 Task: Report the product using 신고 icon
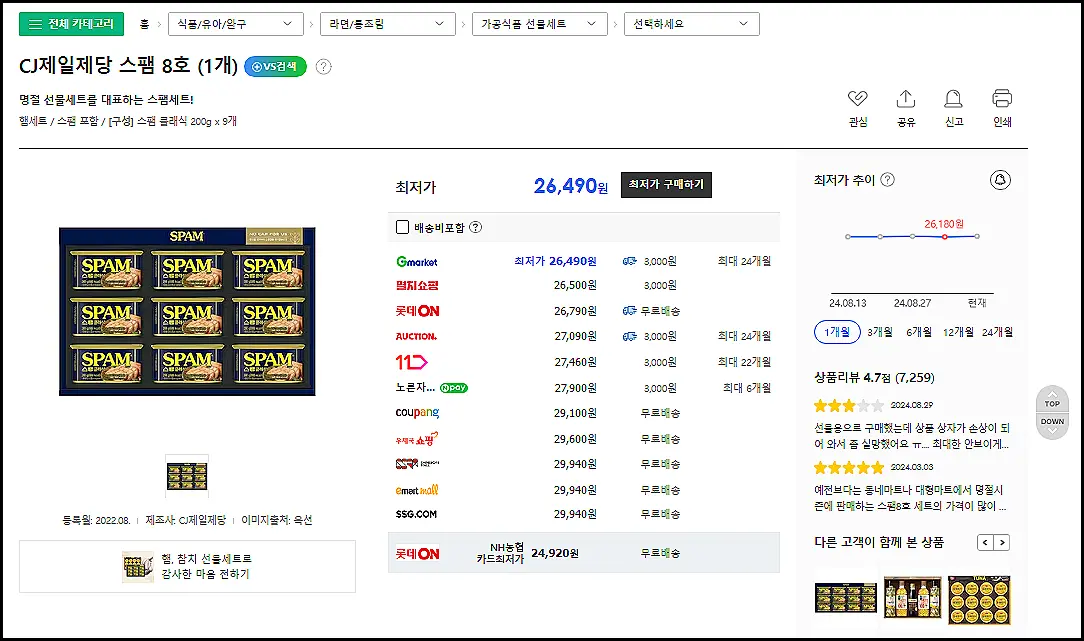[x=952, y=100]
